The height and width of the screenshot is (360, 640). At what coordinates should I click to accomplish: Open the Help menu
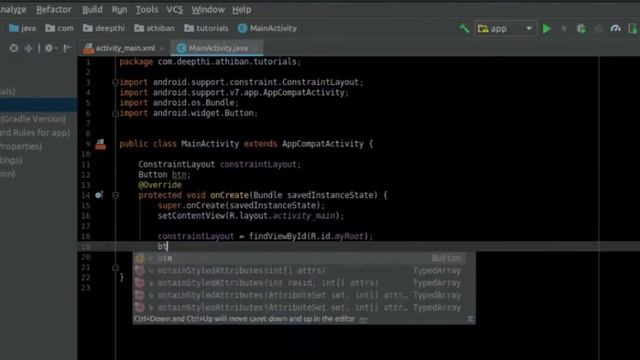pos(242,9)
